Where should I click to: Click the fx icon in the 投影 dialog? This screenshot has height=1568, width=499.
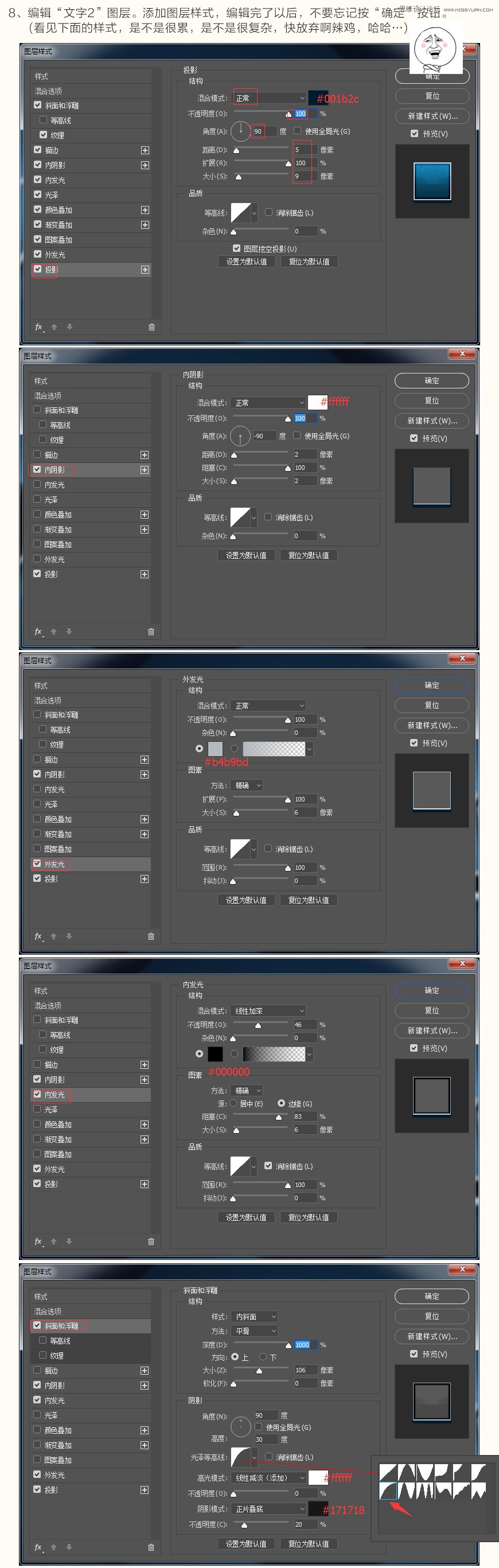(39, 327)
